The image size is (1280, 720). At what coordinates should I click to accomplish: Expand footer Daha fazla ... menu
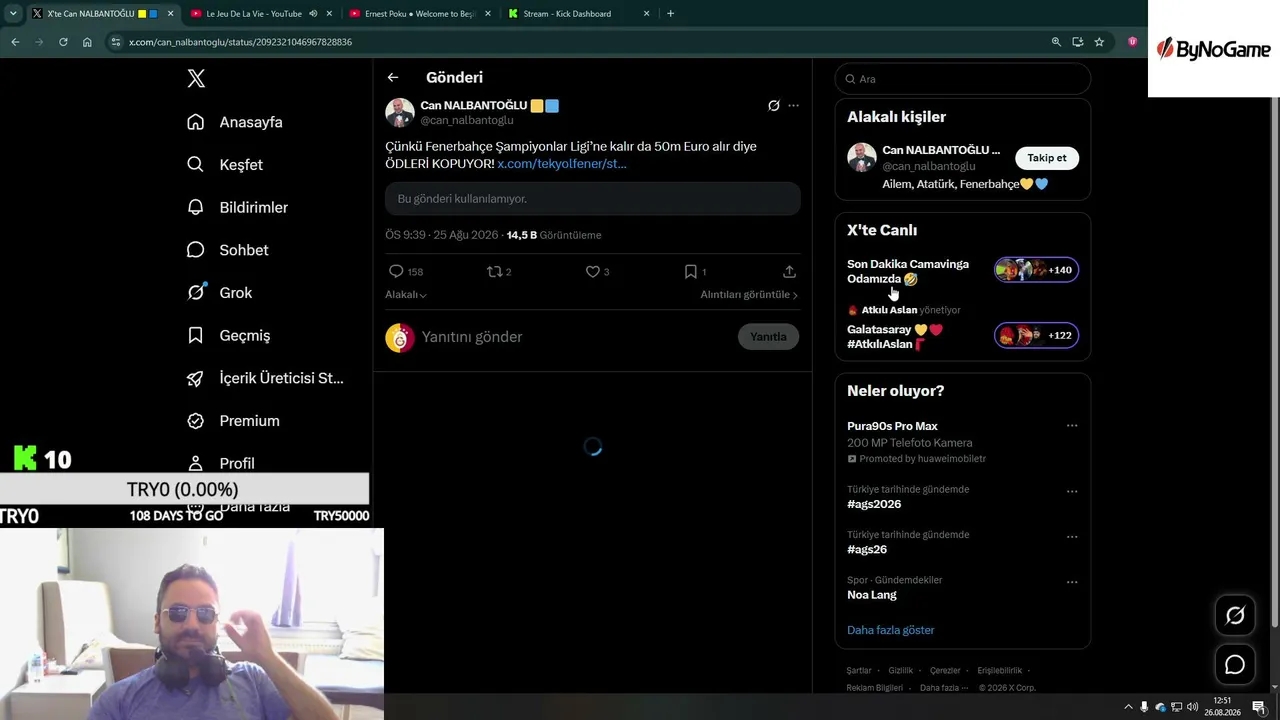pos(944,688)
